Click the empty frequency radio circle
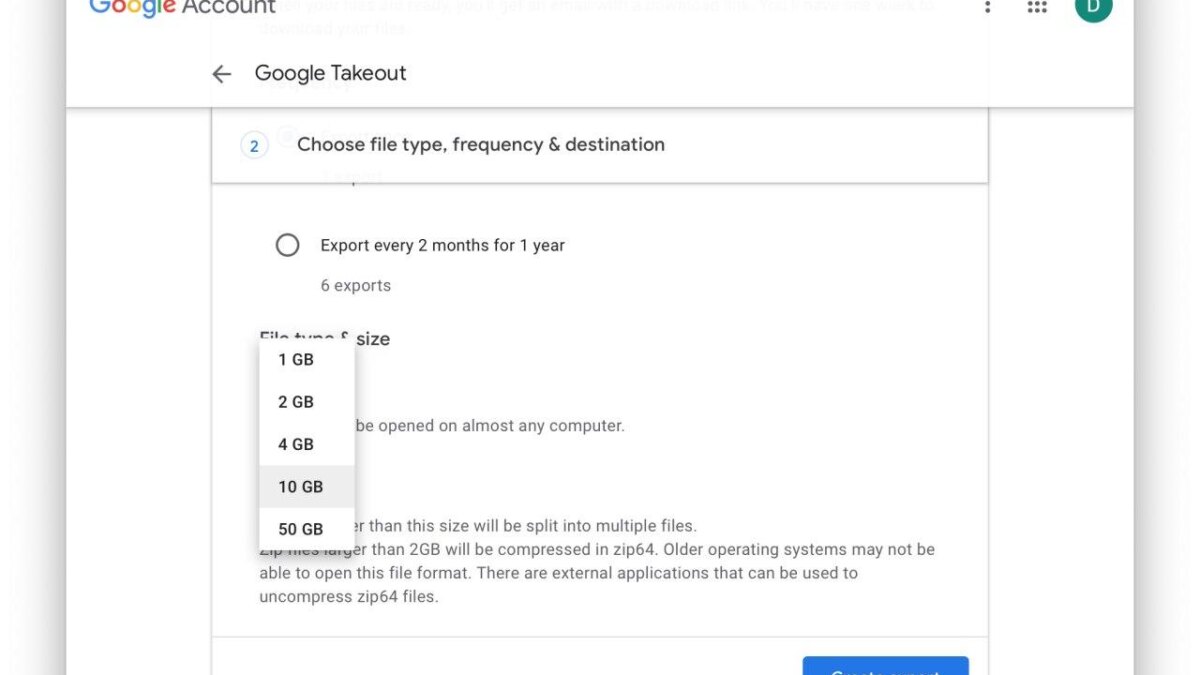This screenshot has width=1200, height=675. click(287, 245)
